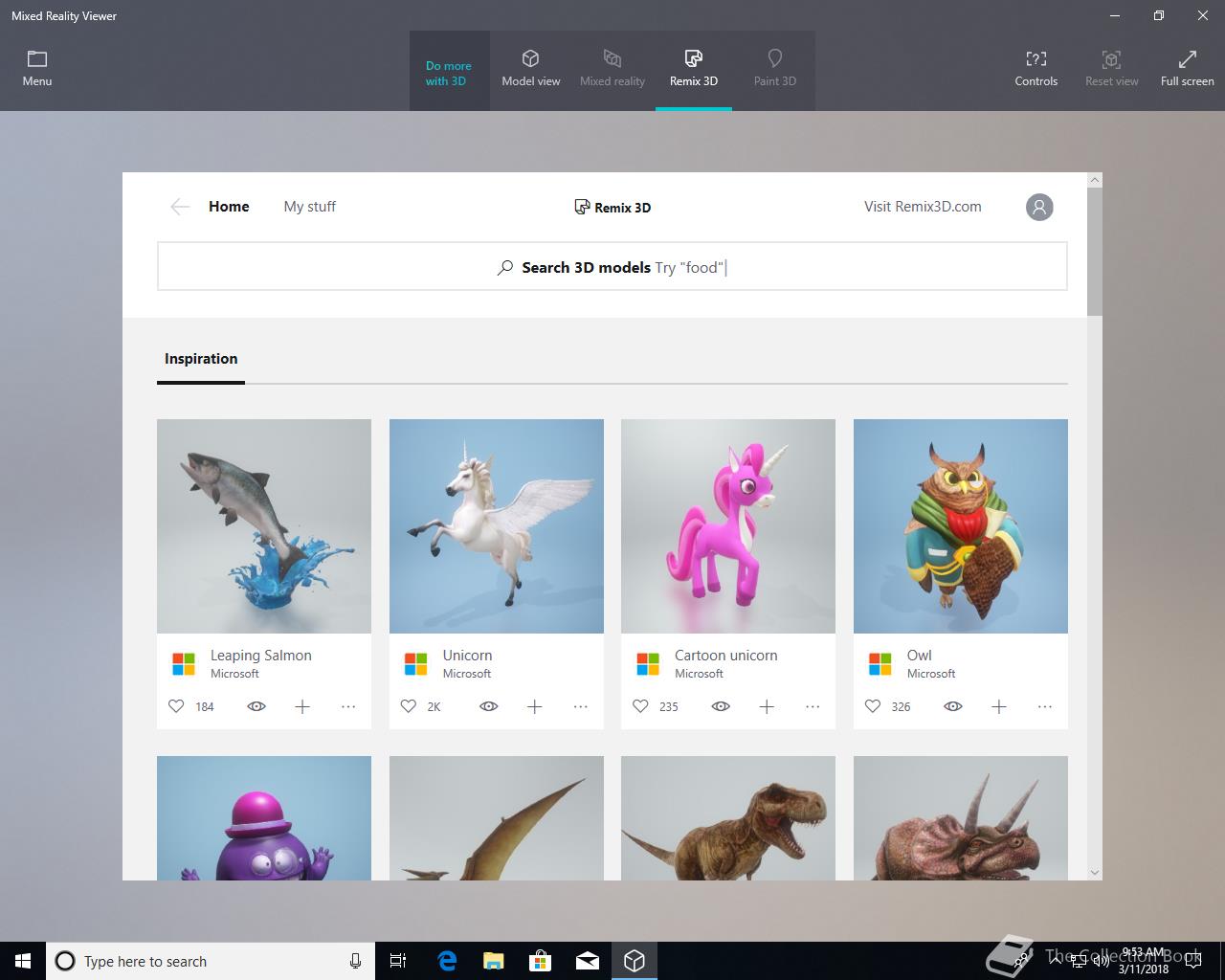Open File Explorer from taskbar

tap(494, 961)
